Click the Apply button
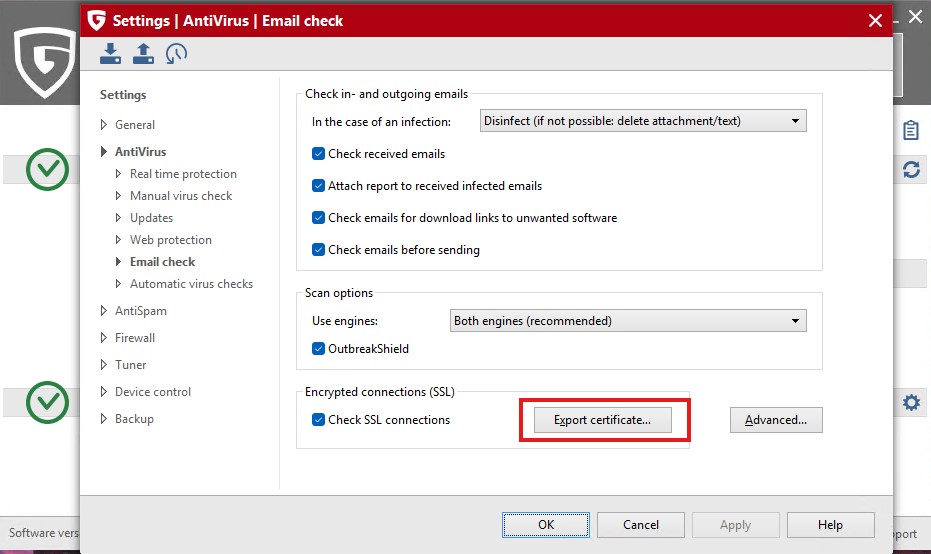This screenshot has height=554, width=931. [x=735, y=525]
